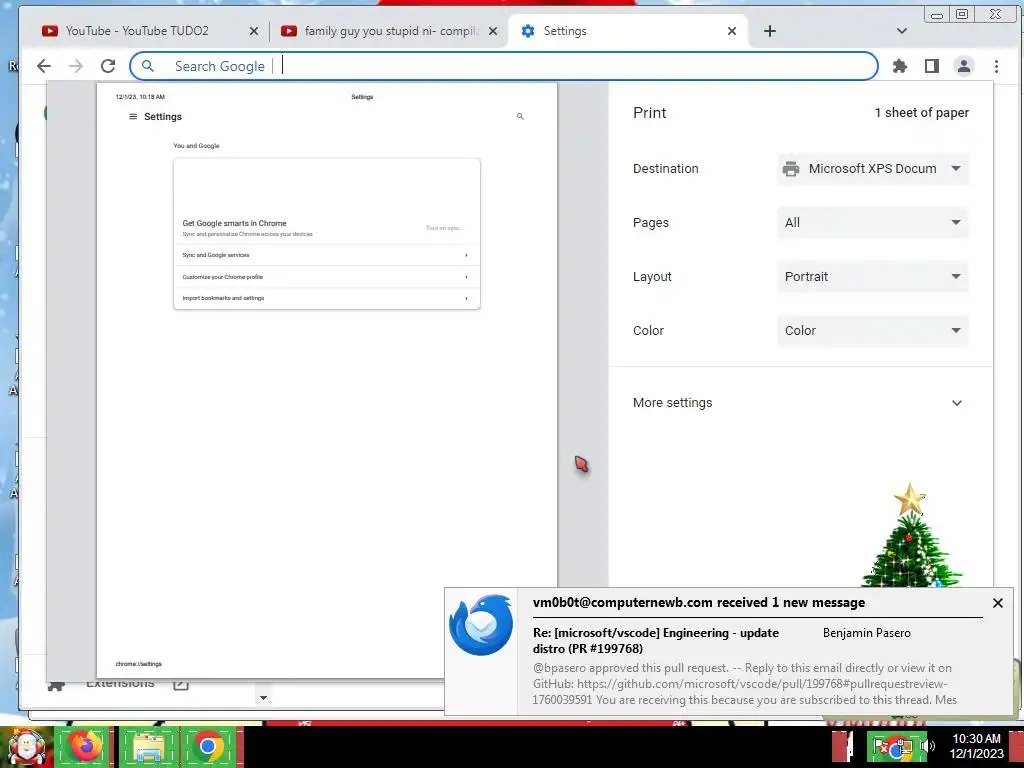Switch to the family guy compilation tab
The height and width of the screenshot is (768, 1024).
(x=391, y=31)
